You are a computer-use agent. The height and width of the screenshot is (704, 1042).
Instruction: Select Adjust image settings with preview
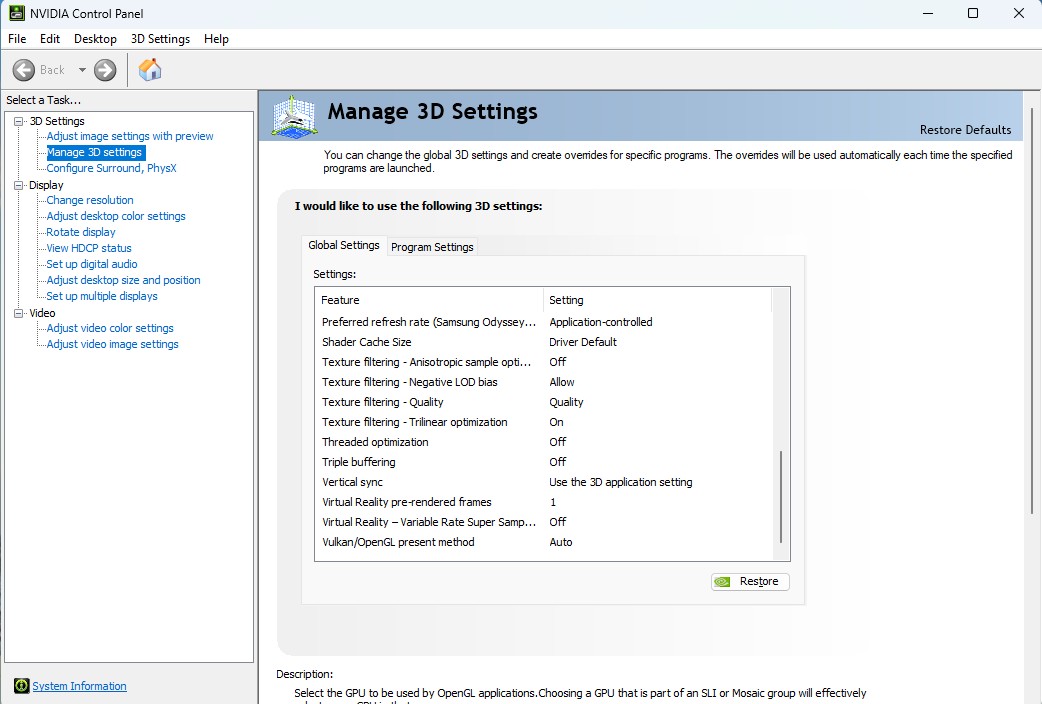[130, 136]
